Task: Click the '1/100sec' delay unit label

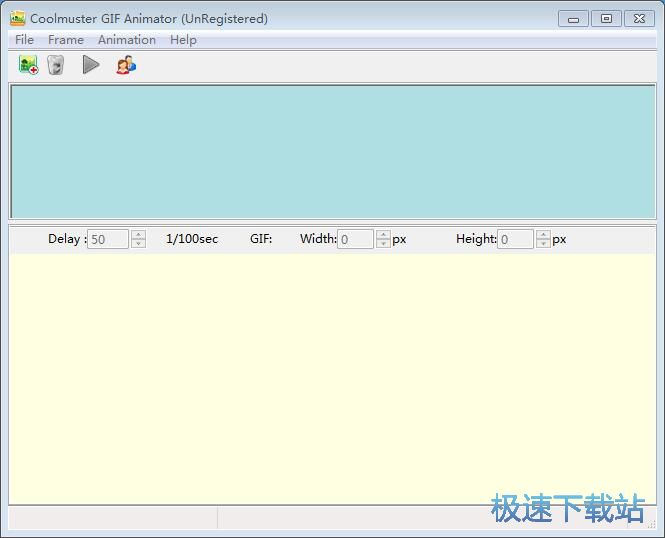Action: point(192,239)
